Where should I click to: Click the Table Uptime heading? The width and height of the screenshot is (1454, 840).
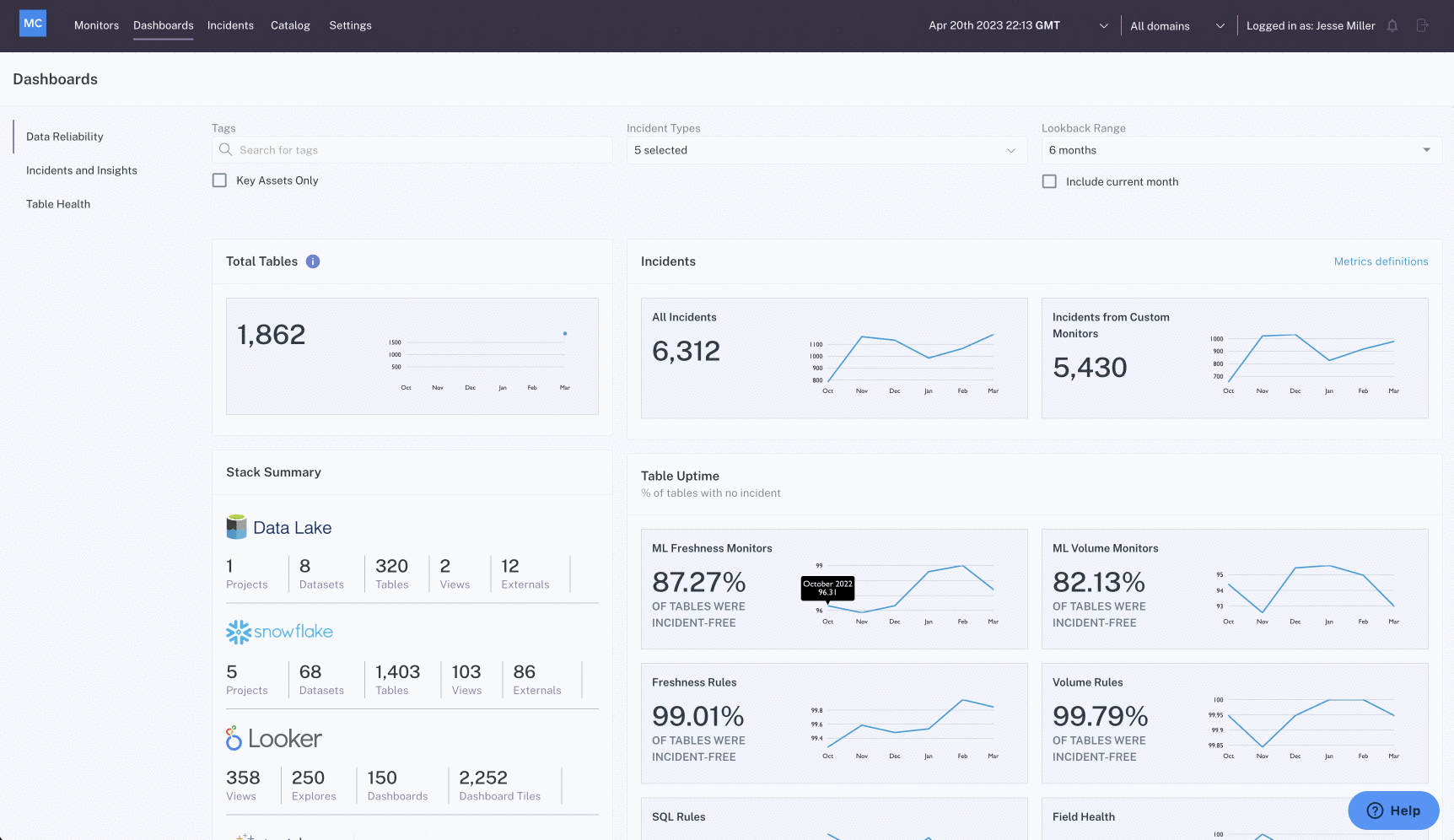coord(680,476)
